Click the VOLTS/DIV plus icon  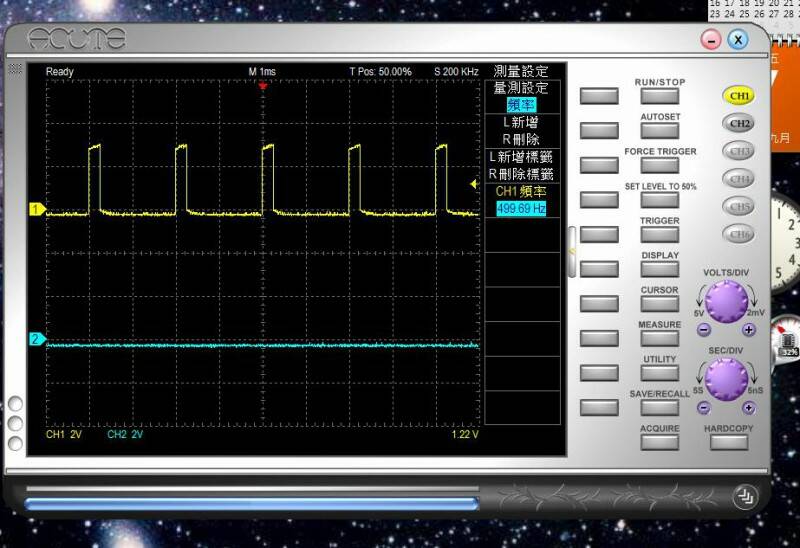click(749, 329)
